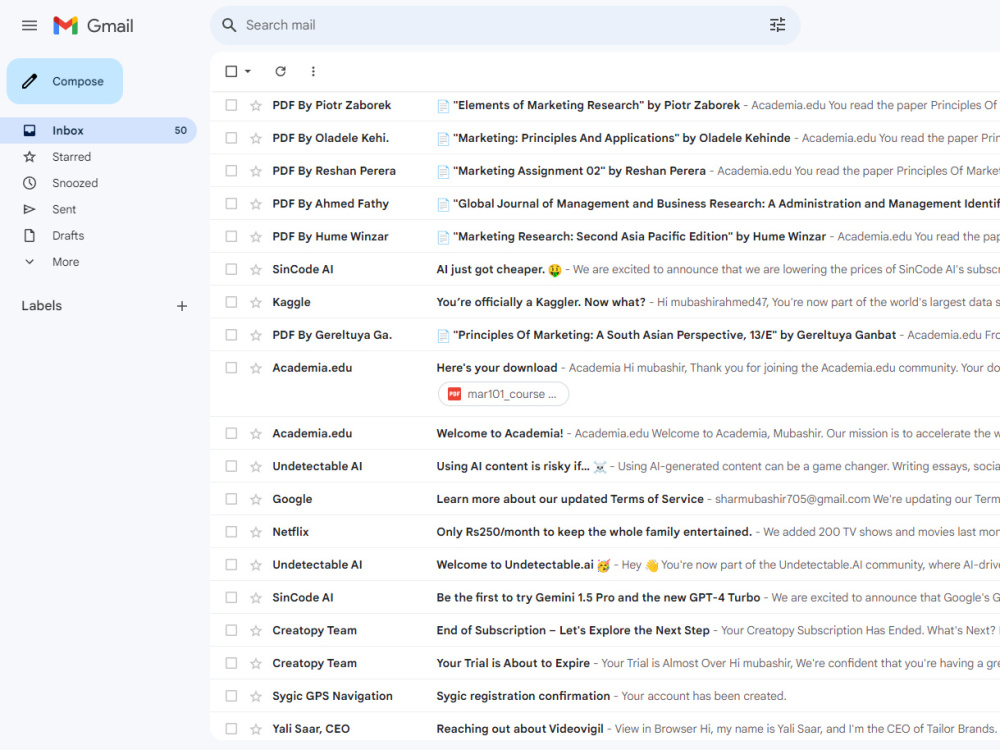1000x750 pixels.
Task: Click sender name PDF By Hume Winzar
Action: [x=330, y=236]
